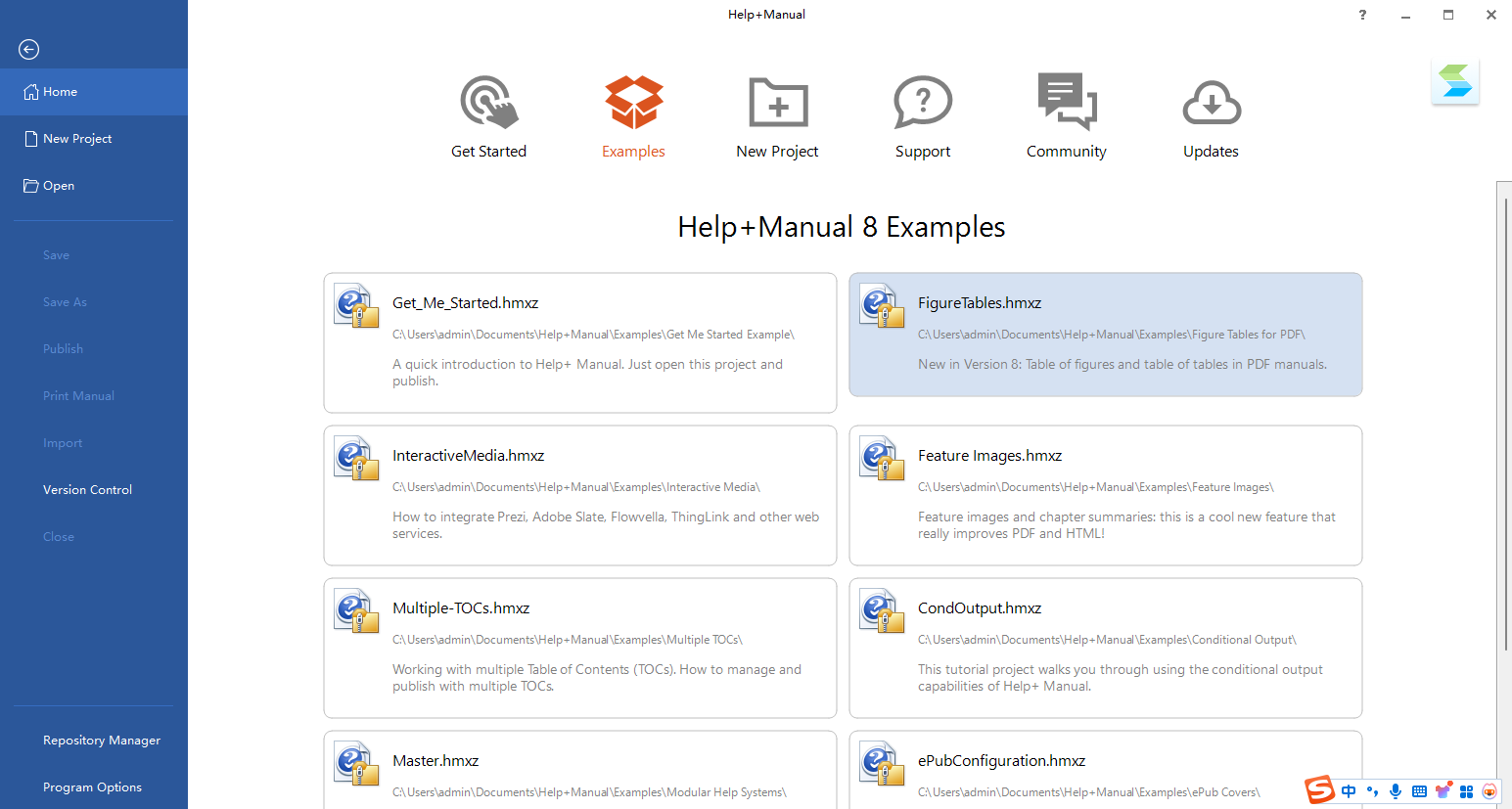The image size is (1512, 809).
Task: Click the Sogou S input method logo
Action: tap(1320, 789)
